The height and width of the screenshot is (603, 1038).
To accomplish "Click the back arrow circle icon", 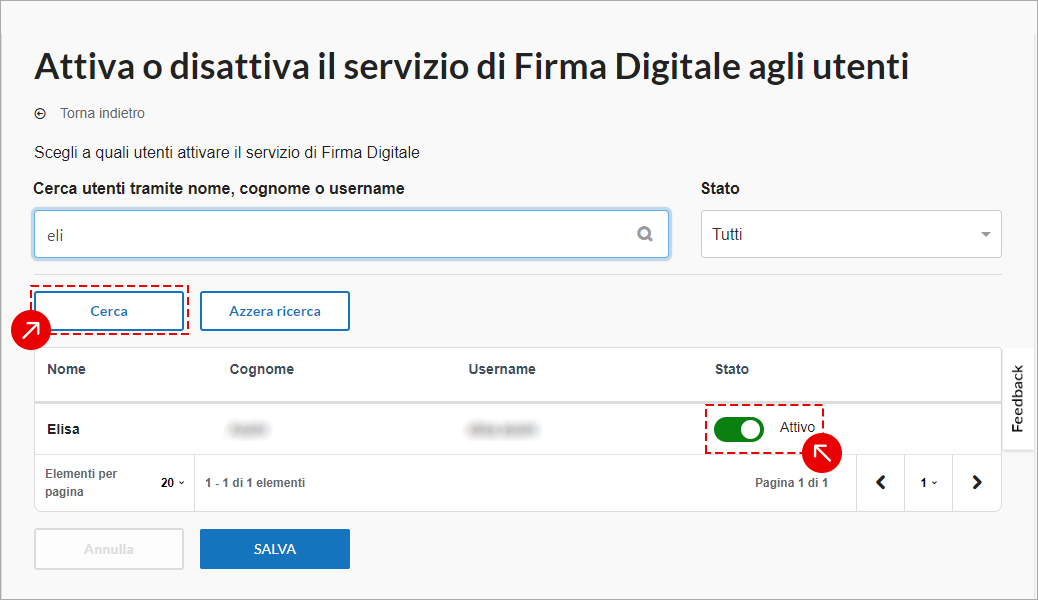I will click(x=40, y=114).
